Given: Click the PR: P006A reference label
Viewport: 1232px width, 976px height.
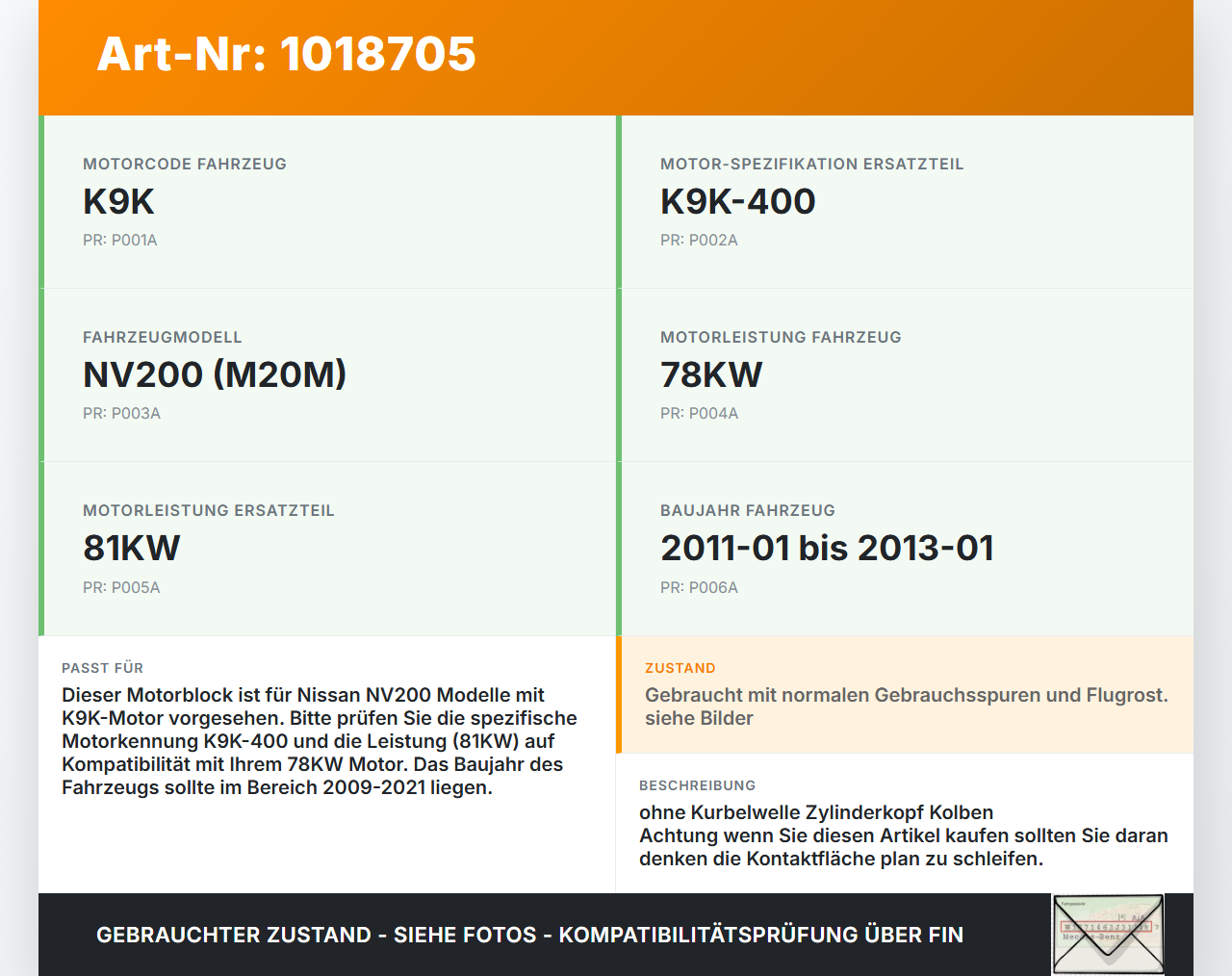Looking at the screenshot, I should [700, 587].
